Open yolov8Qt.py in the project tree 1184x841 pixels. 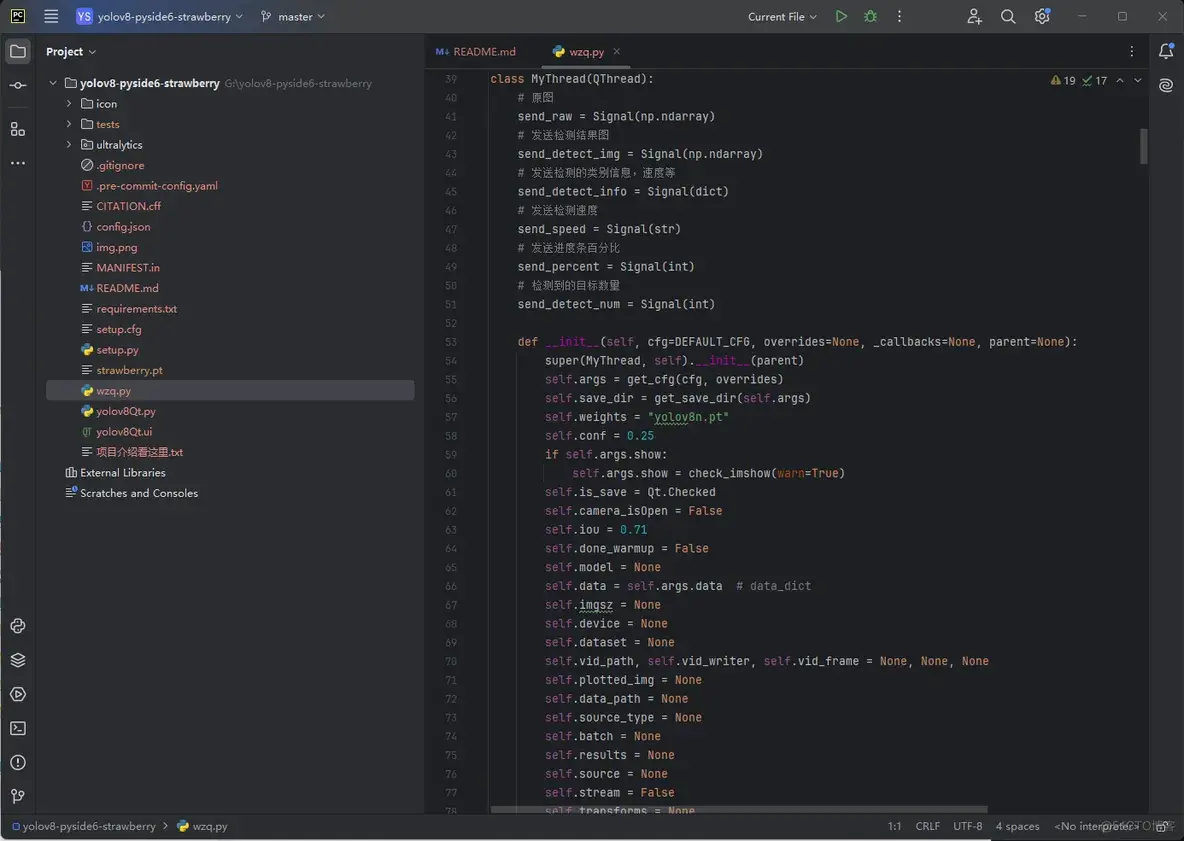pyautogui.click(x=126, y=411)
